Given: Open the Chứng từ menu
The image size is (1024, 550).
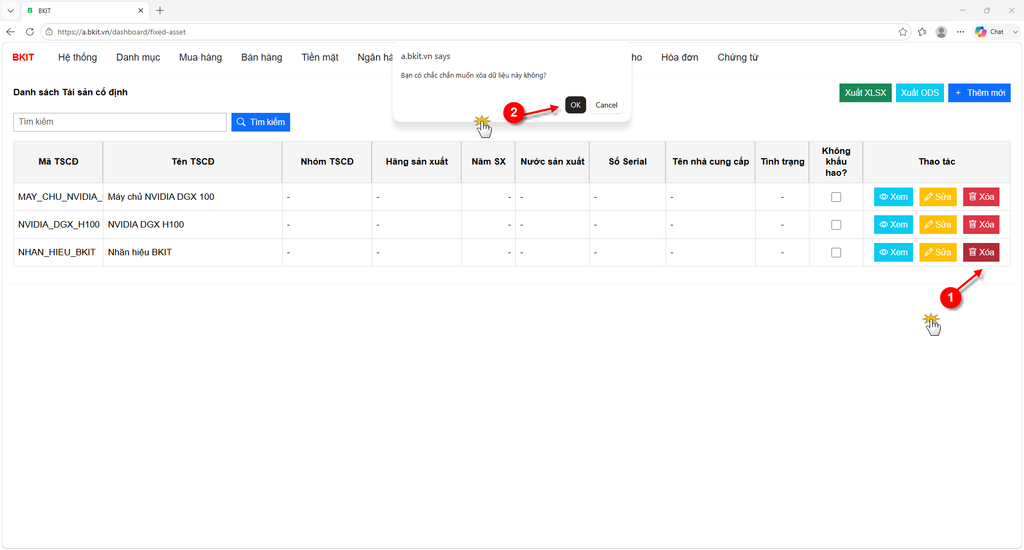Looking at the screenshot, I should coord(738,57).
